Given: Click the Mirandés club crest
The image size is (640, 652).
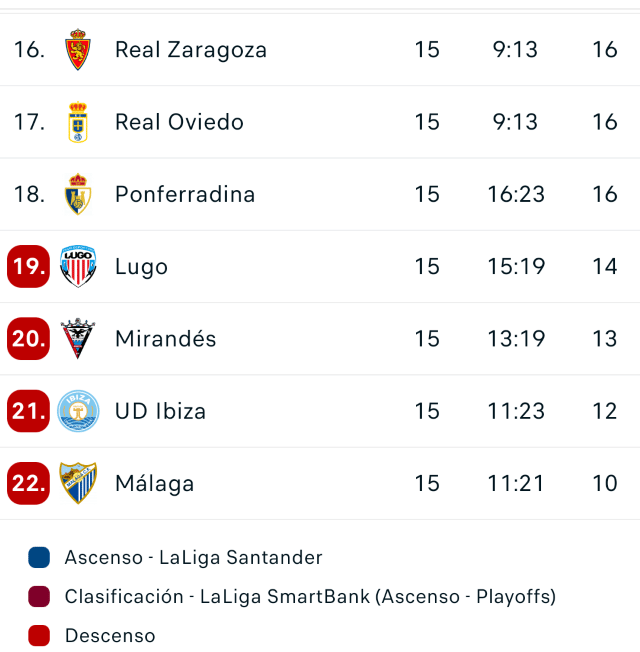Looking at the screenshot, I should coord(78,339).
